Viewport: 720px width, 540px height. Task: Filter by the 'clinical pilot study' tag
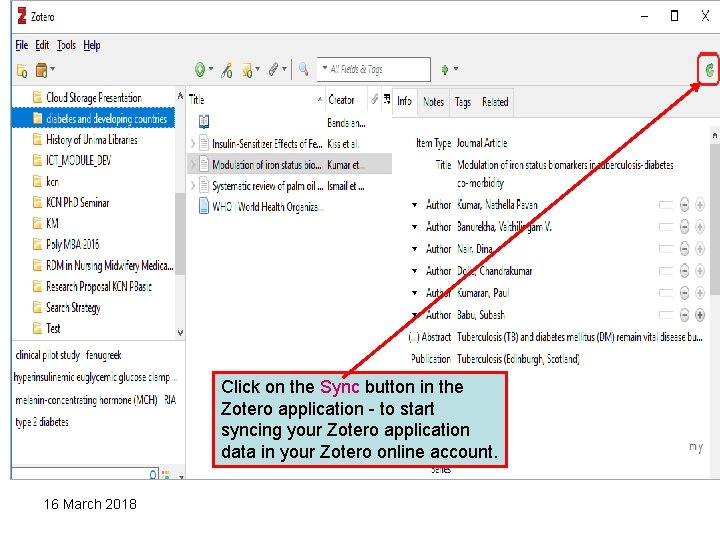[x=48, y=355]
